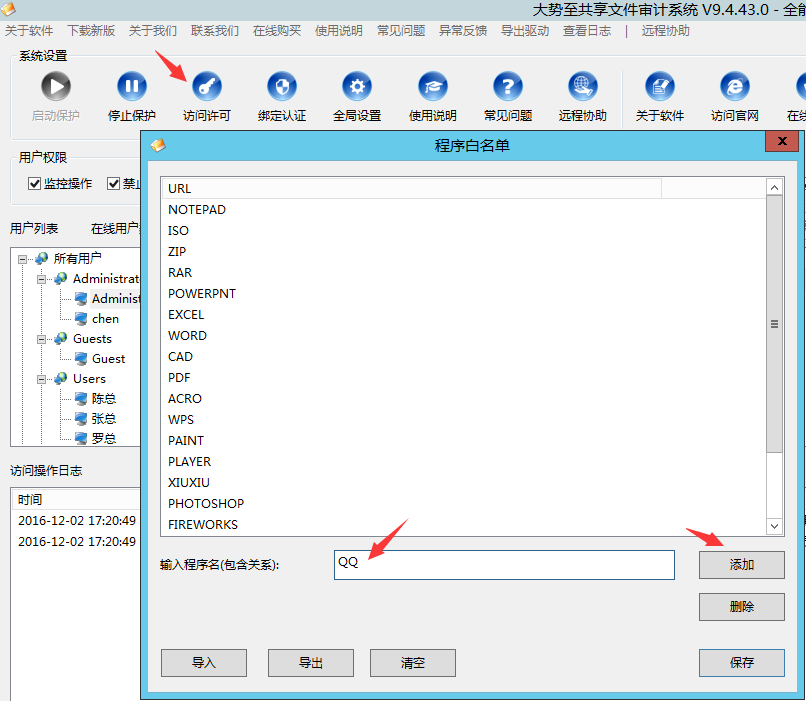Click the 绑定认证 shield icon

click(282, 87)
